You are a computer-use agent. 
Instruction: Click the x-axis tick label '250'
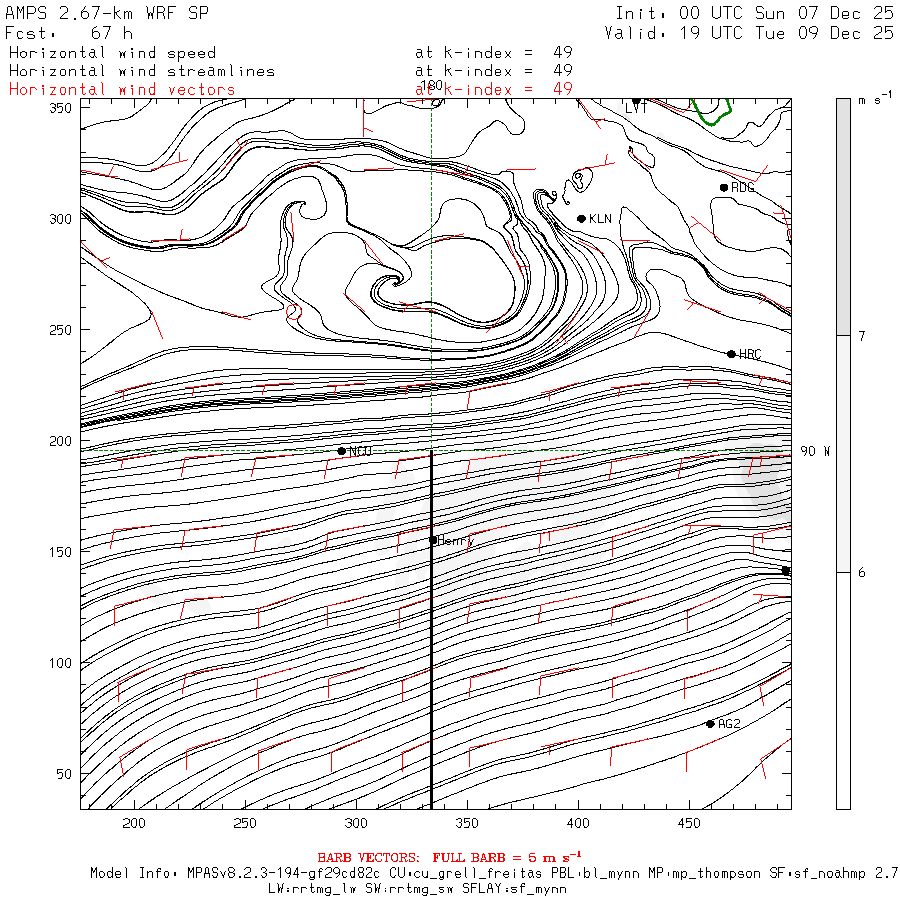point(245,823)
